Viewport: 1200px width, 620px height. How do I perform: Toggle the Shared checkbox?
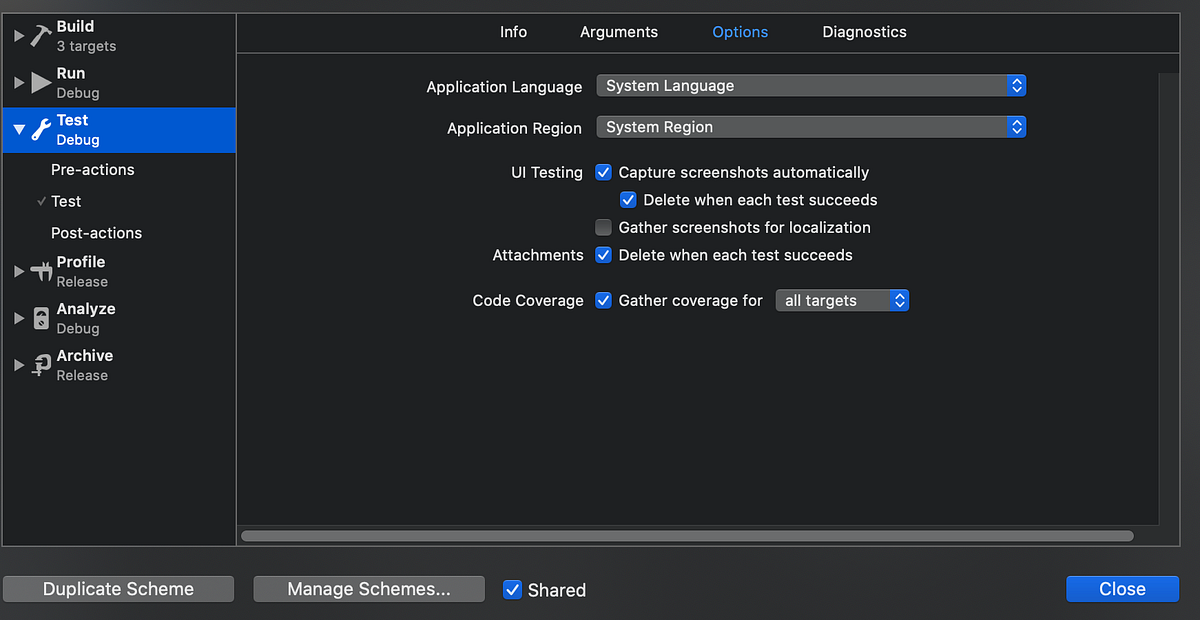512,590
